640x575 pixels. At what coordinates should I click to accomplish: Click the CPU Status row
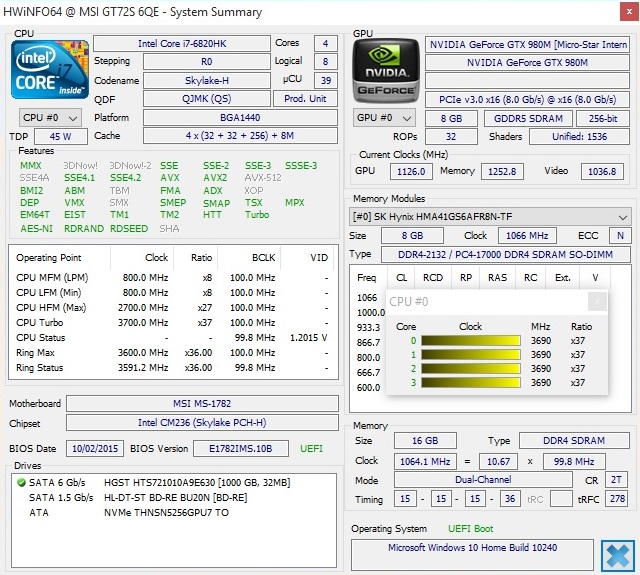pyautogui.click(x=173, y=338)
